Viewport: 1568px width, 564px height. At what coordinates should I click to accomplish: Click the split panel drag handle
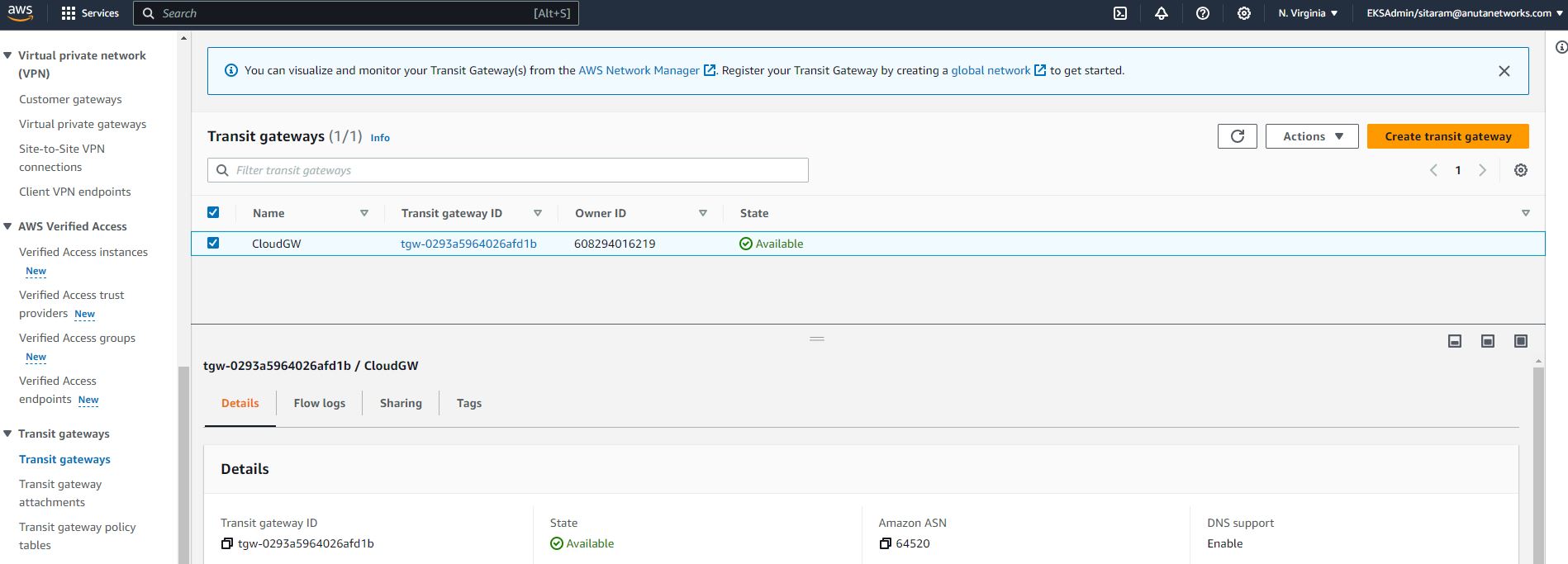coord(817,339)
